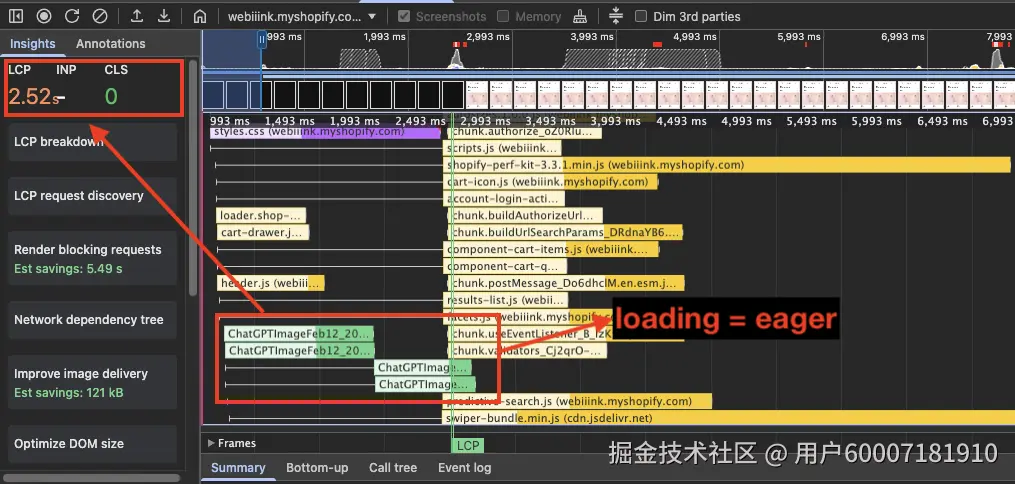Select the account-login-acti request bar

click(506, 199)
